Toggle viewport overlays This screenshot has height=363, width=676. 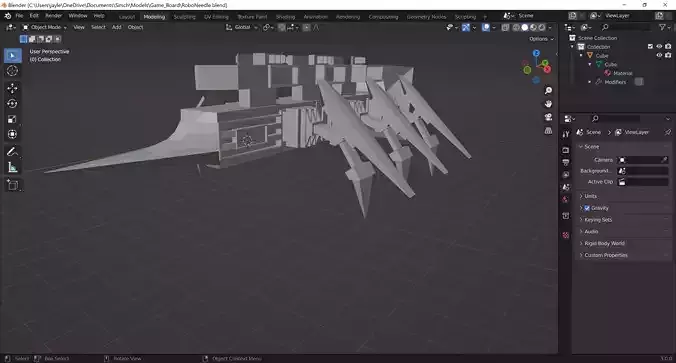point(486,28)
